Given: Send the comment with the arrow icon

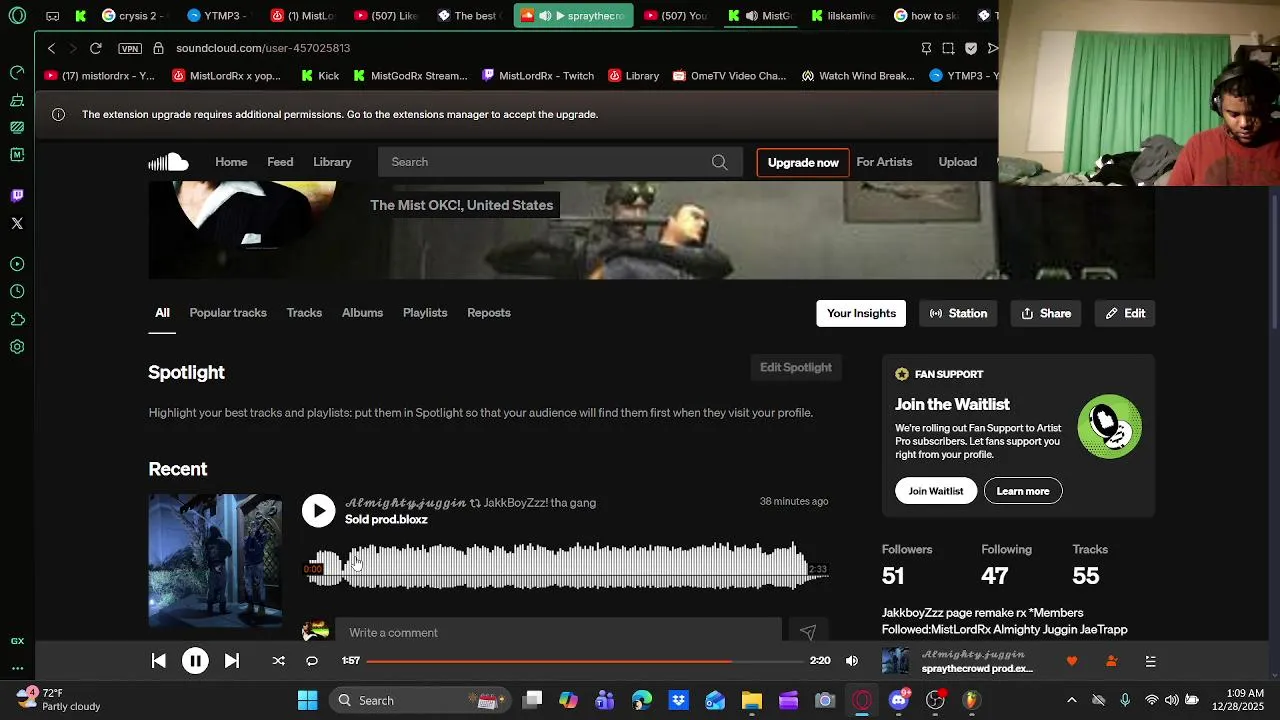Looking at the screenshot, I should point(808,632).
